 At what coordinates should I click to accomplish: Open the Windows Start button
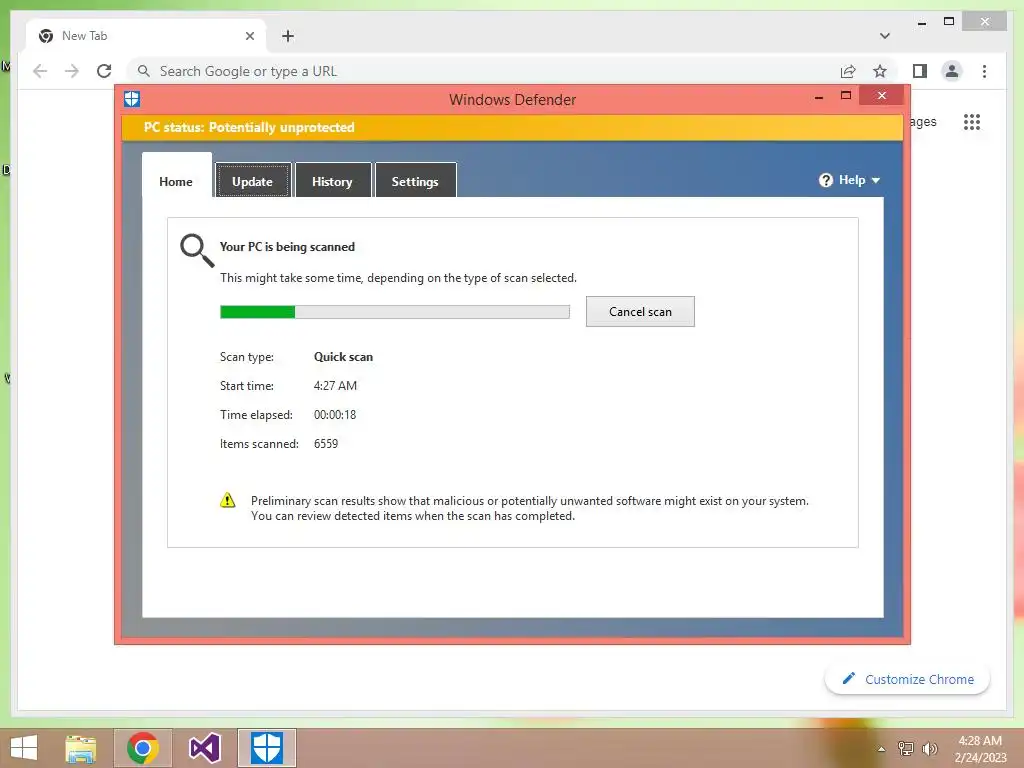coord(24,748)
